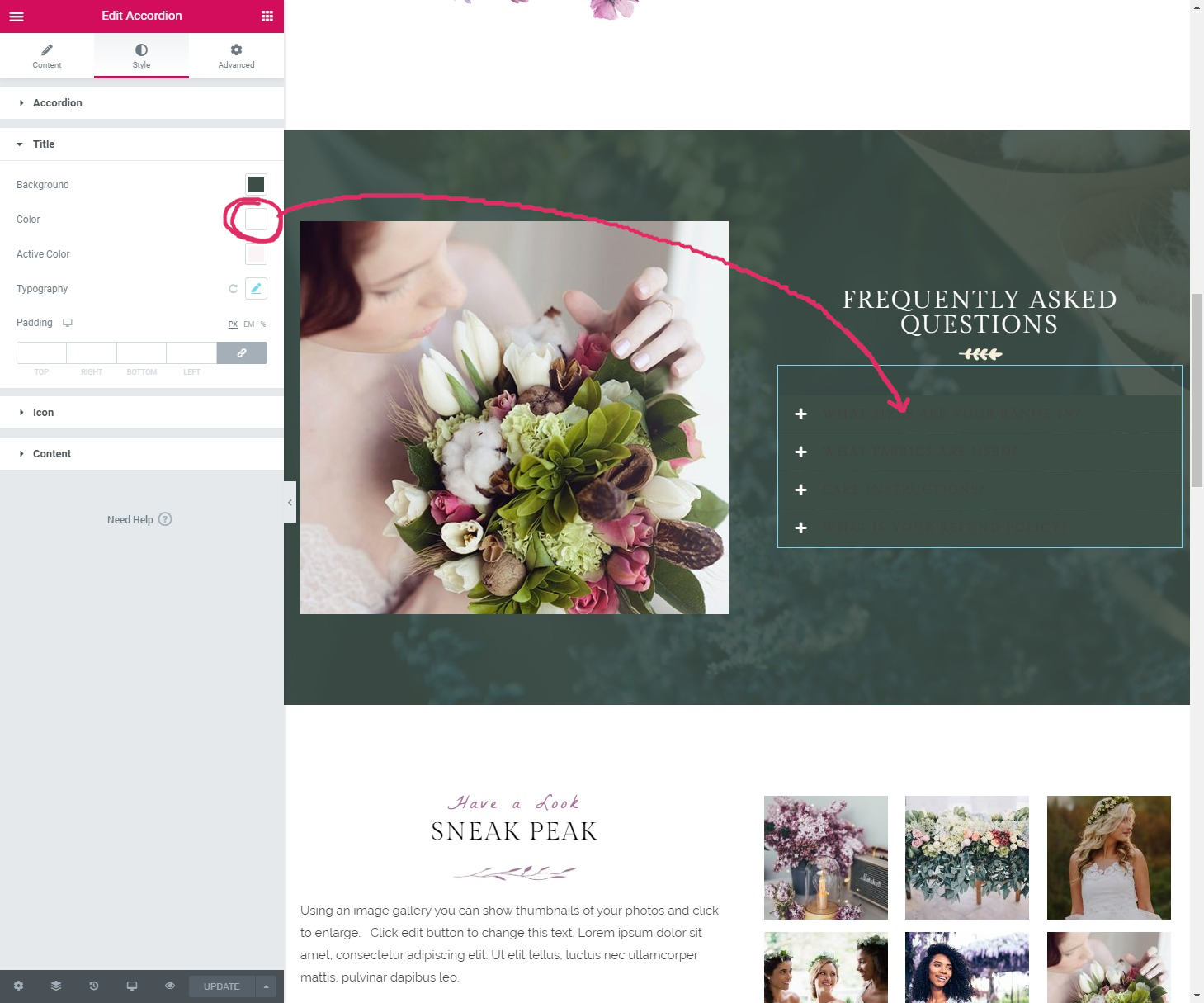Select EM padding unit
Viewport: 1204px width, 1003px height.
coord(248,324)
